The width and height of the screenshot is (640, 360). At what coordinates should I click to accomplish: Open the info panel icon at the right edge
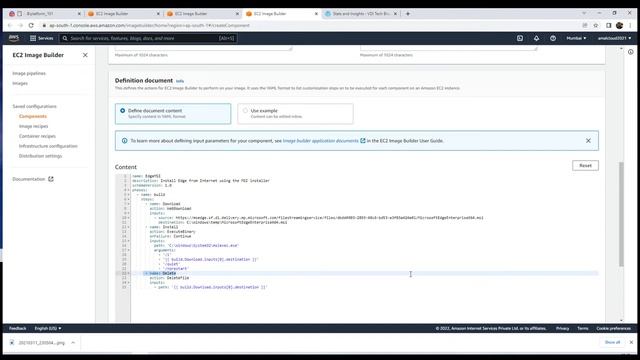[x=631, y=52]
